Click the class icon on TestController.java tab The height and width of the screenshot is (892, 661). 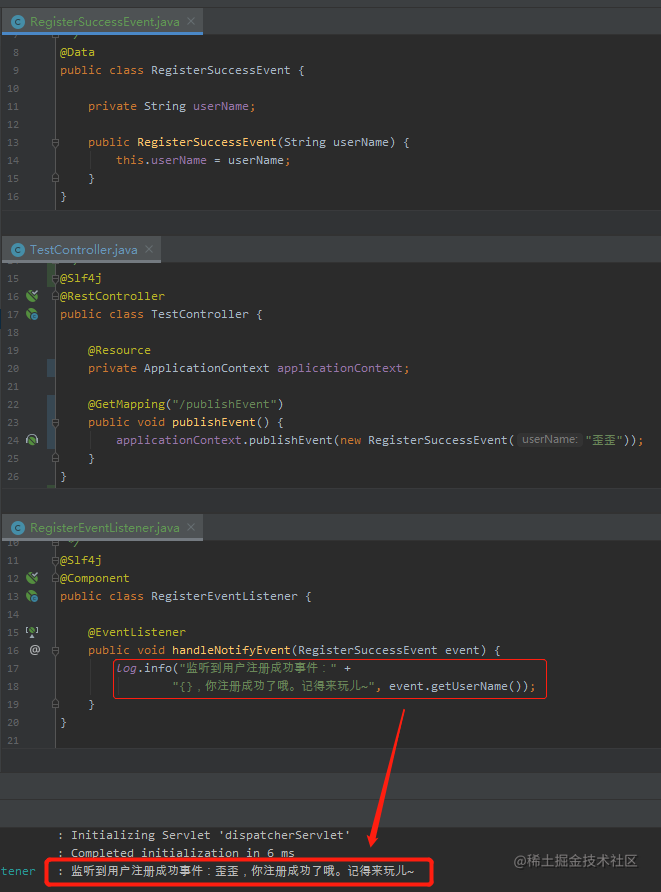point(18,250)
